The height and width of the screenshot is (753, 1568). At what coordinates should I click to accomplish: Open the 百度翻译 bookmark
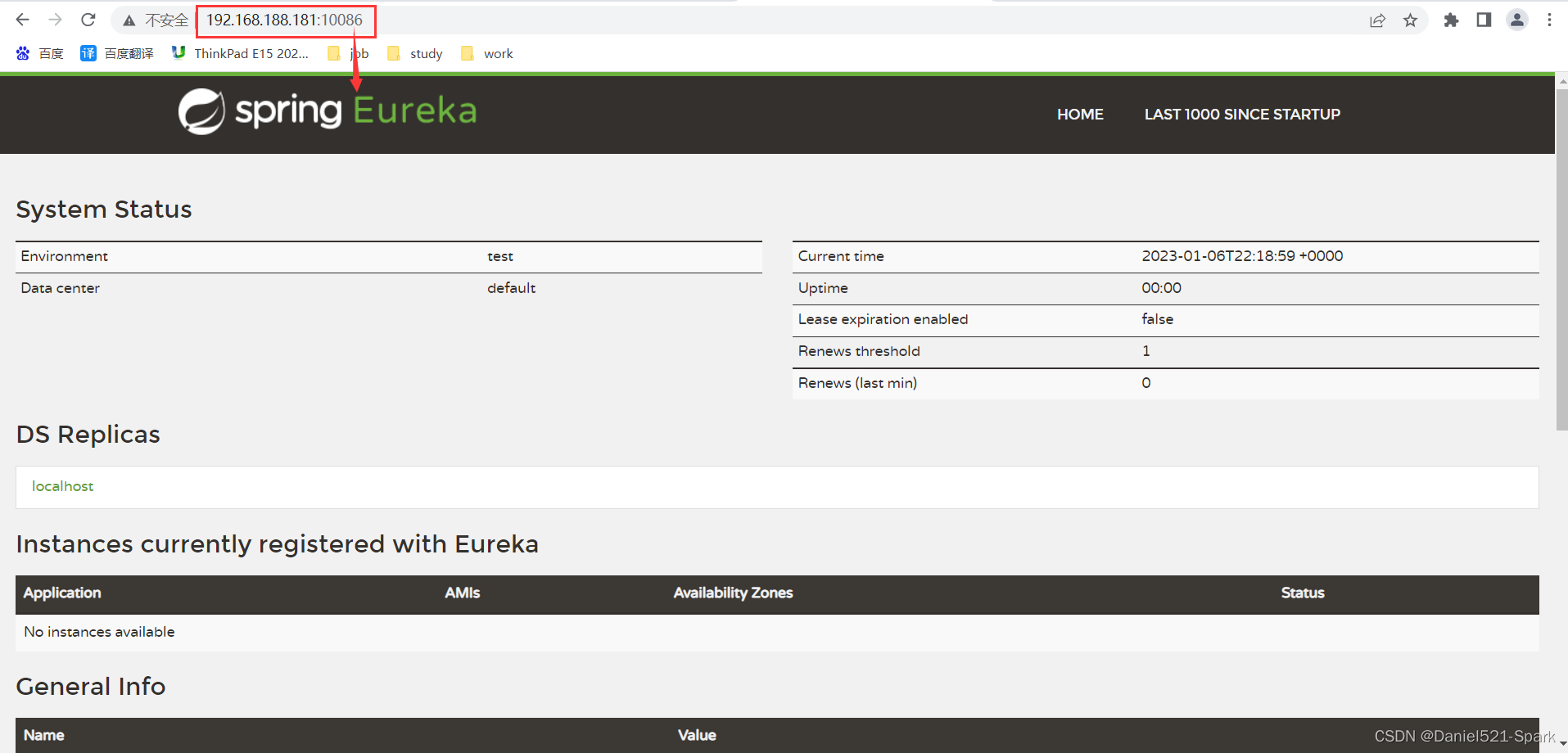[117, 53]
